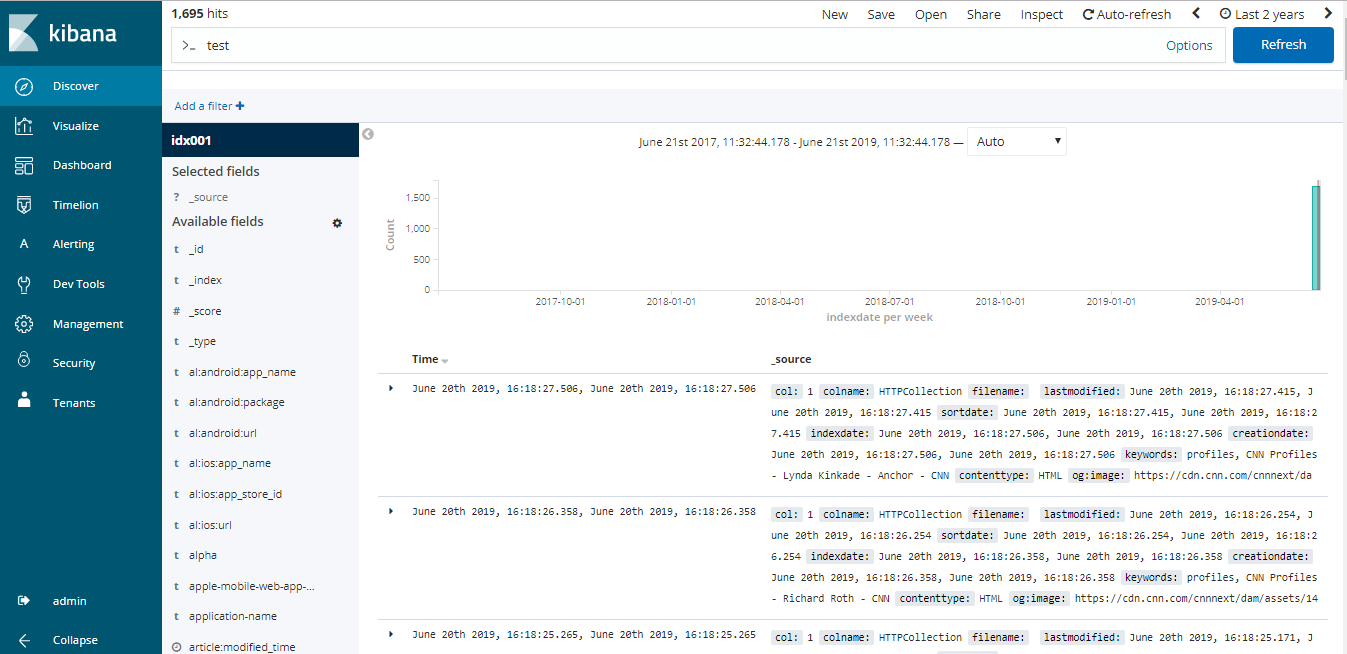Open Dev Tools via wrench icon
1347x654 pixels.
(x=25, y=284)
